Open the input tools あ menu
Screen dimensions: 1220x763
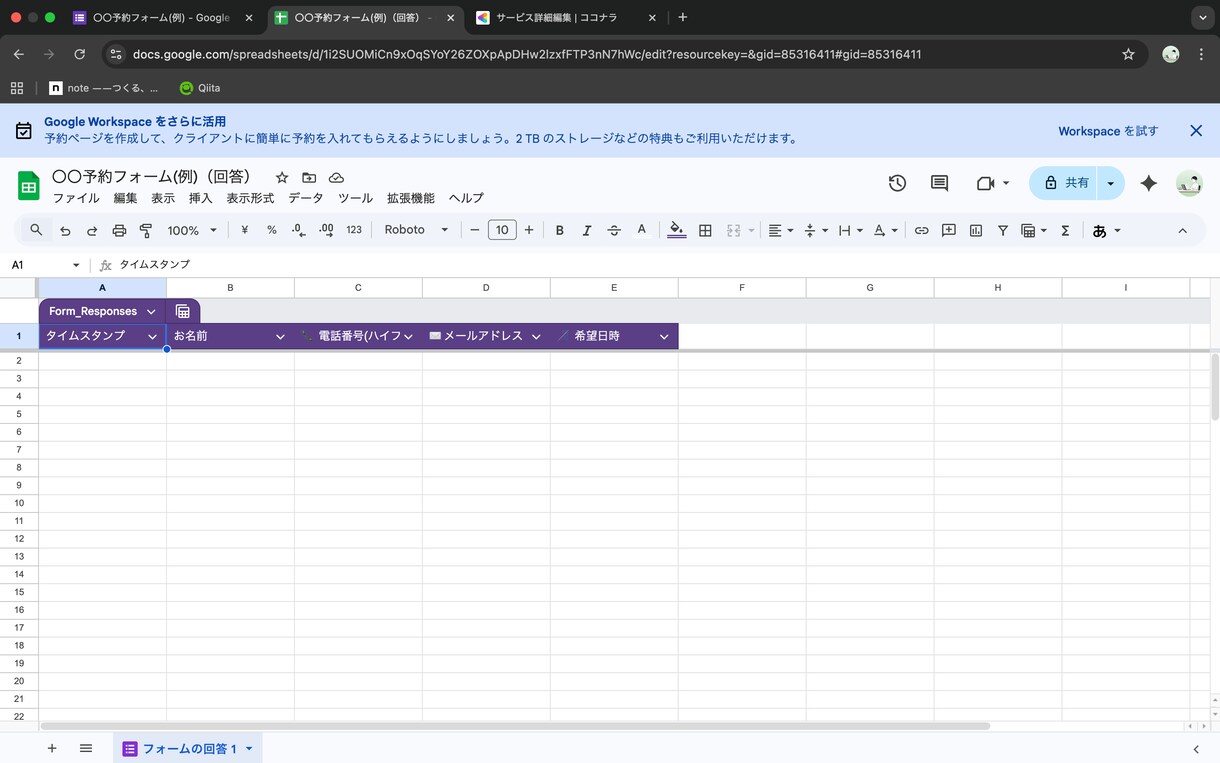[x=1106, y=230]
